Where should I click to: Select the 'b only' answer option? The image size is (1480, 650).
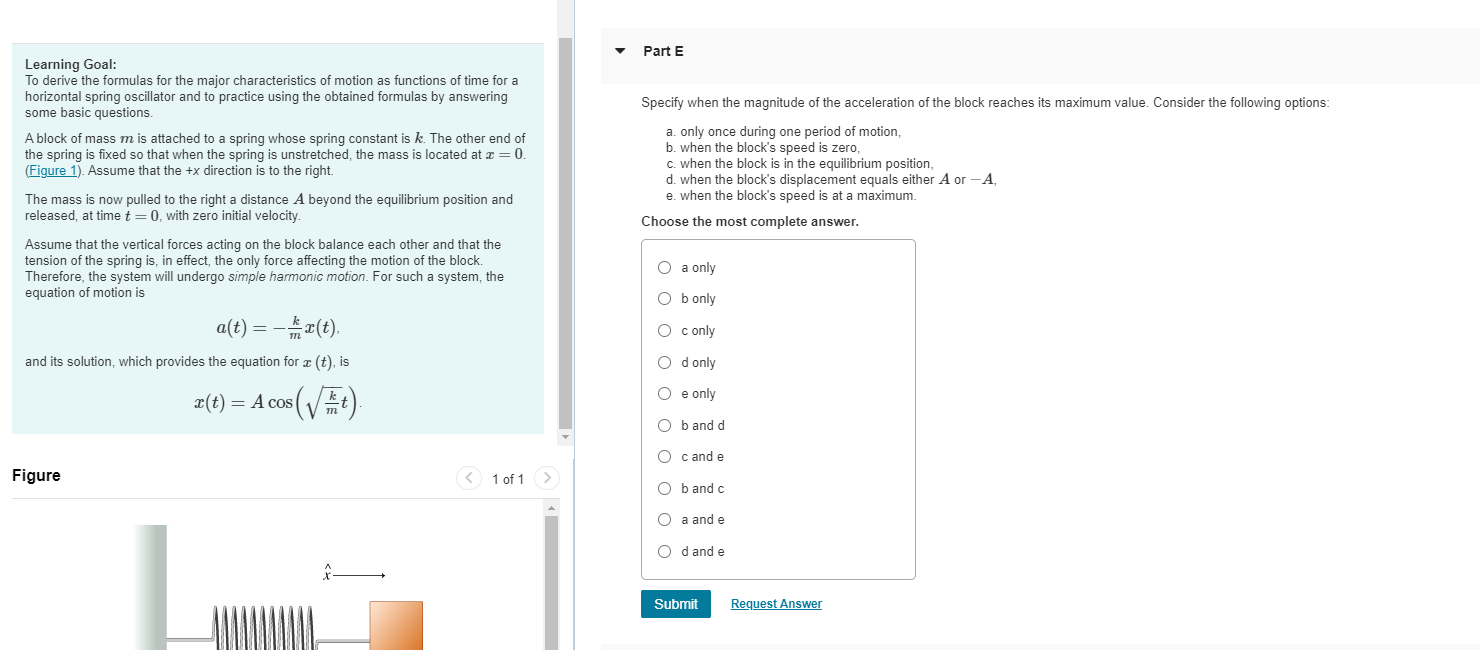click(x=664, y=298)
